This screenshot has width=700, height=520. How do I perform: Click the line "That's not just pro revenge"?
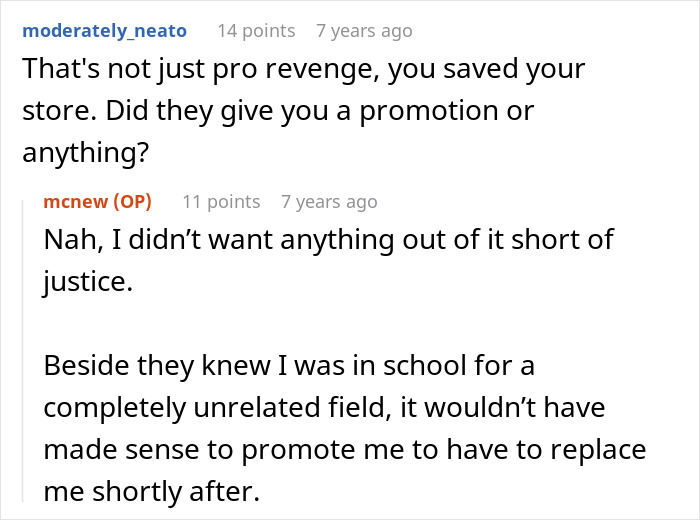[304, 69]
